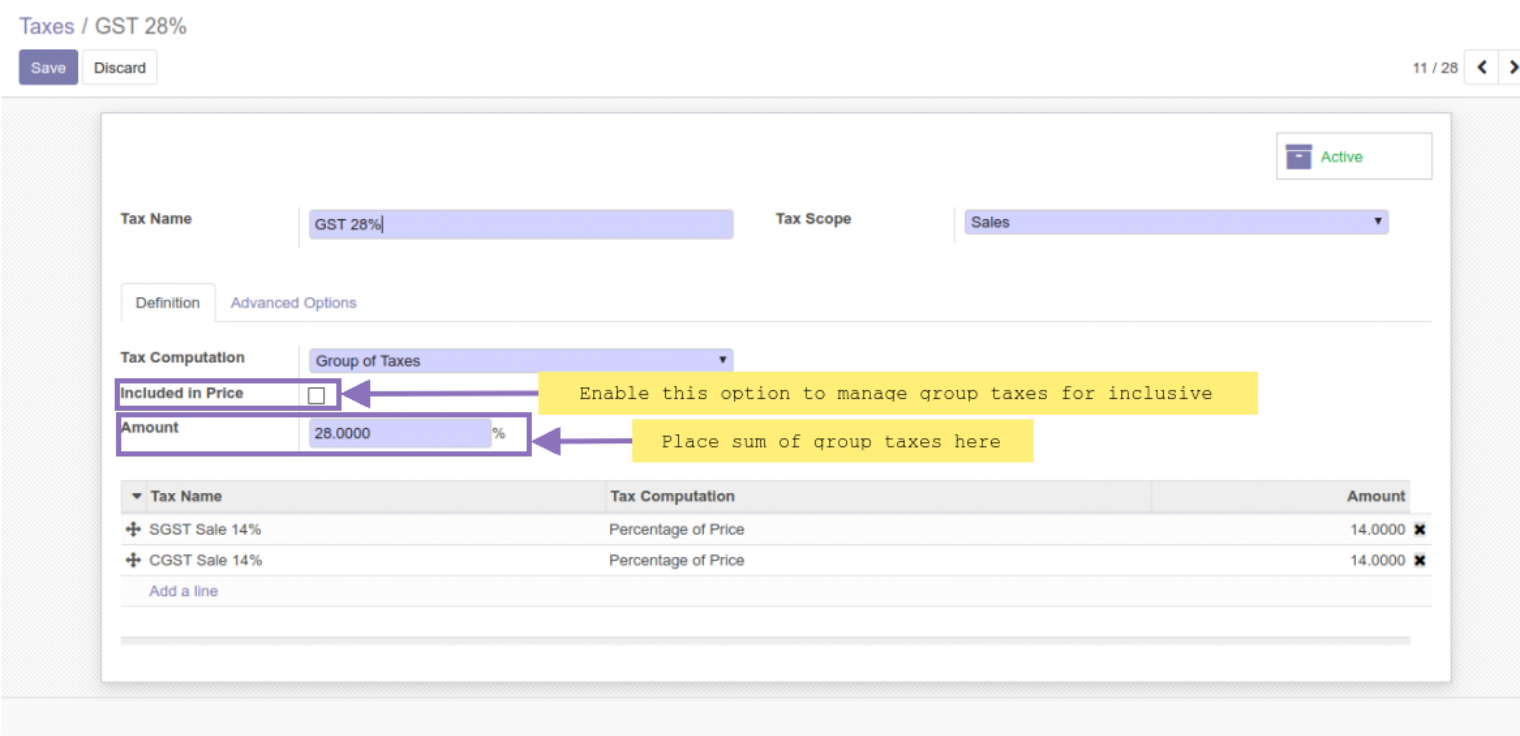The height and width of the screenshot is (736, 1520).
Task: Open the column options caret in table header
Action: [136, 496]
